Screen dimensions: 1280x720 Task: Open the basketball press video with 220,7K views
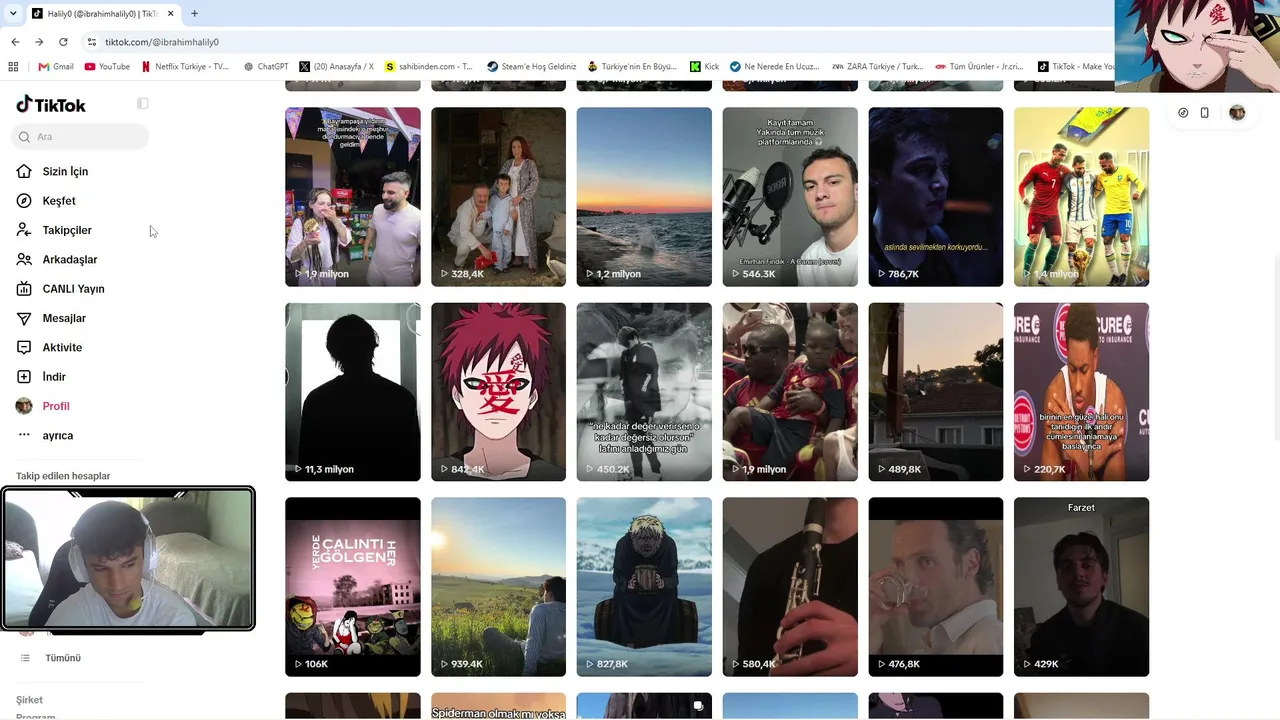[x=1081, y=392]
